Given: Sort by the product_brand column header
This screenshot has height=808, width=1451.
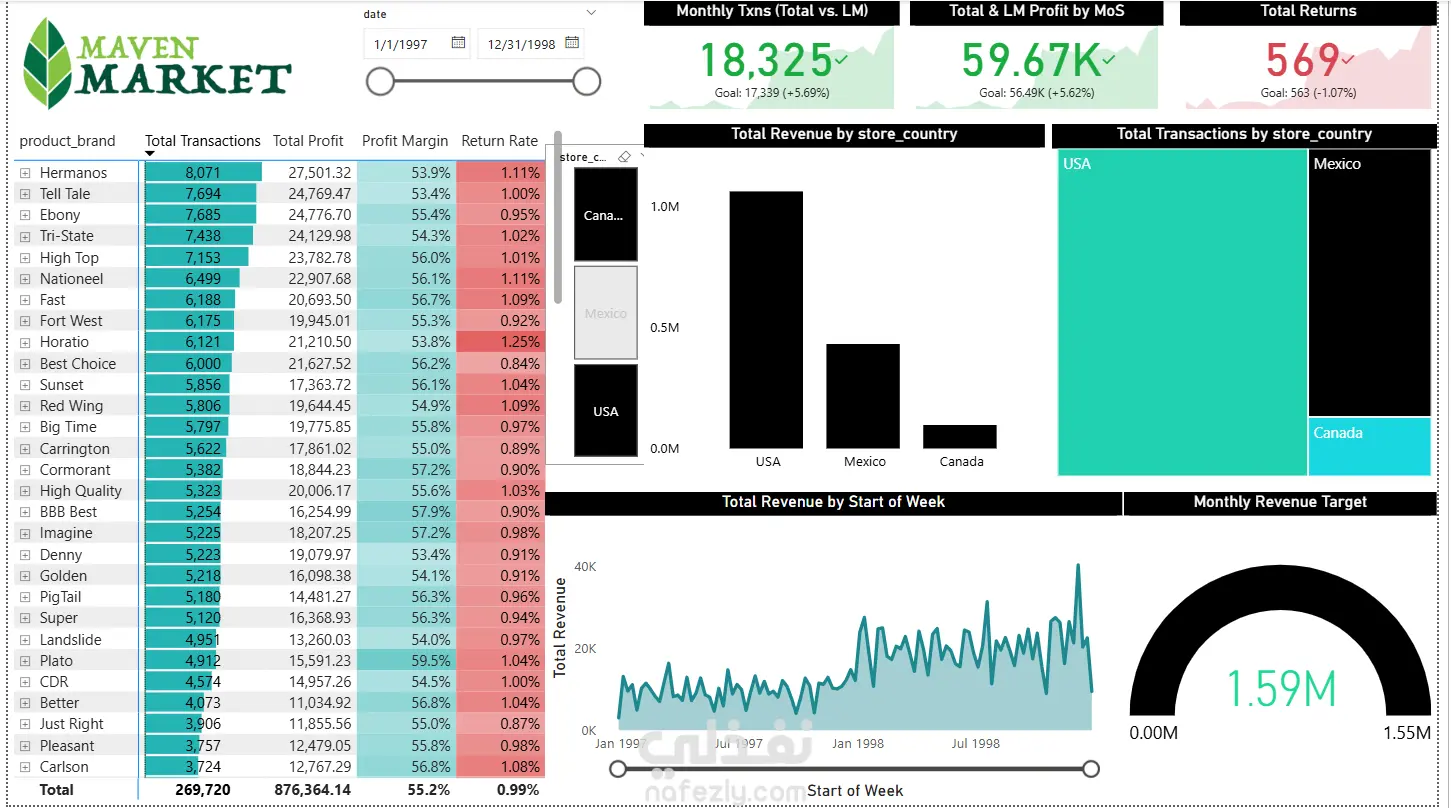Looking at the screenshot, I should tap(68, 141).
